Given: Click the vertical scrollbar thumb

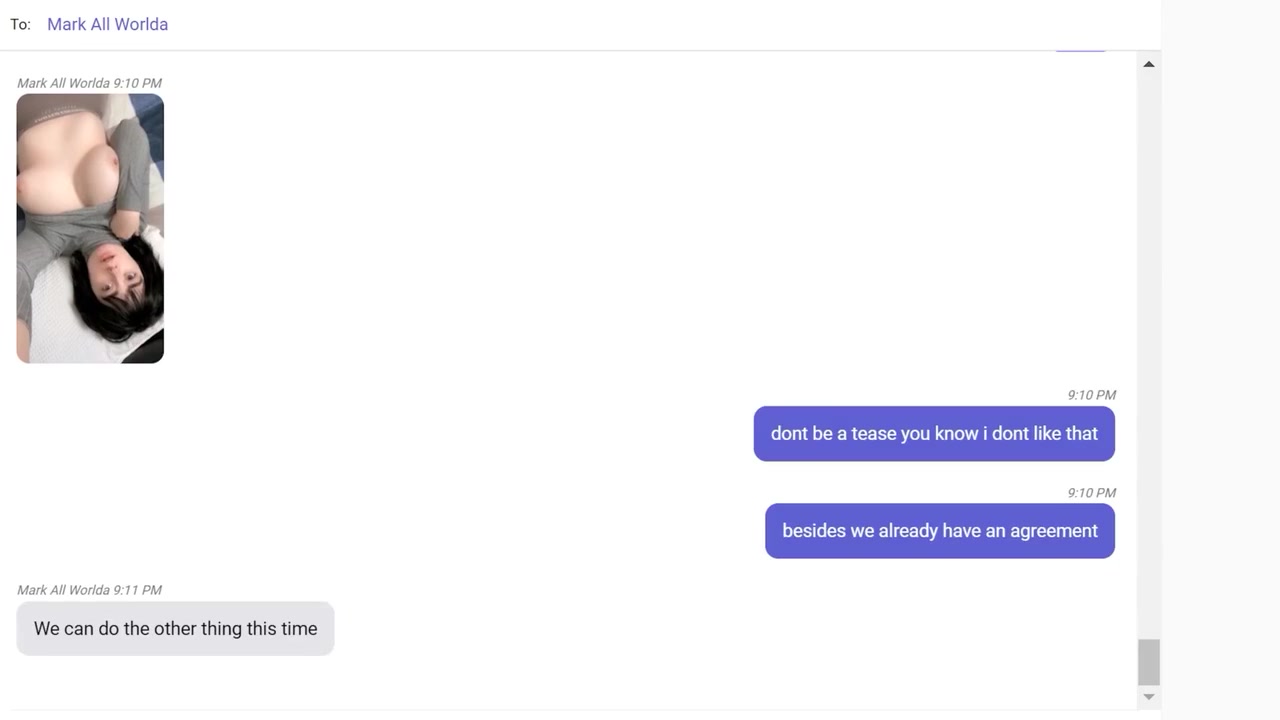Looking at the screenshot, I should 1148,662.
